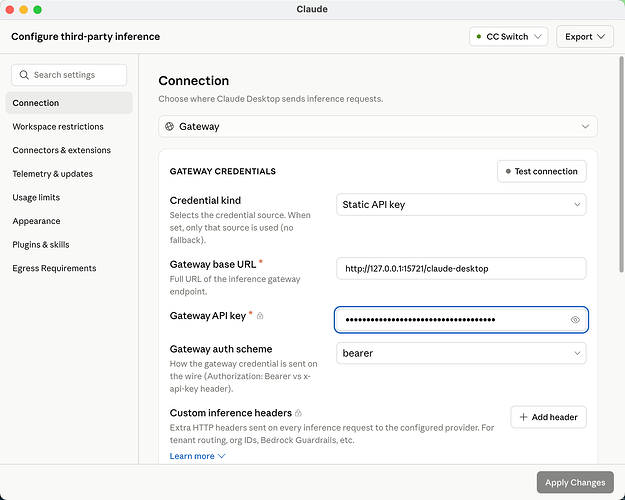
Task: Click the magnifier icon in Search settings
Action: point(24,75)
